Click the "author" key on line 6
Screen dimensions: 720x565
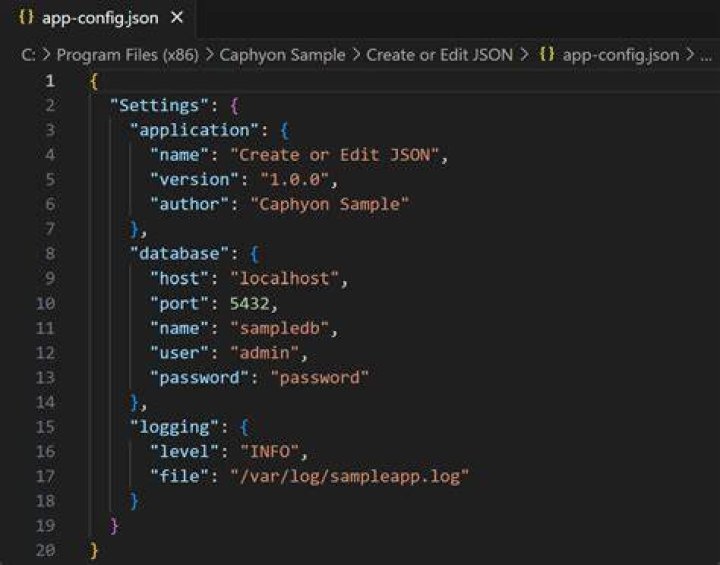click(x=189, y=204)
